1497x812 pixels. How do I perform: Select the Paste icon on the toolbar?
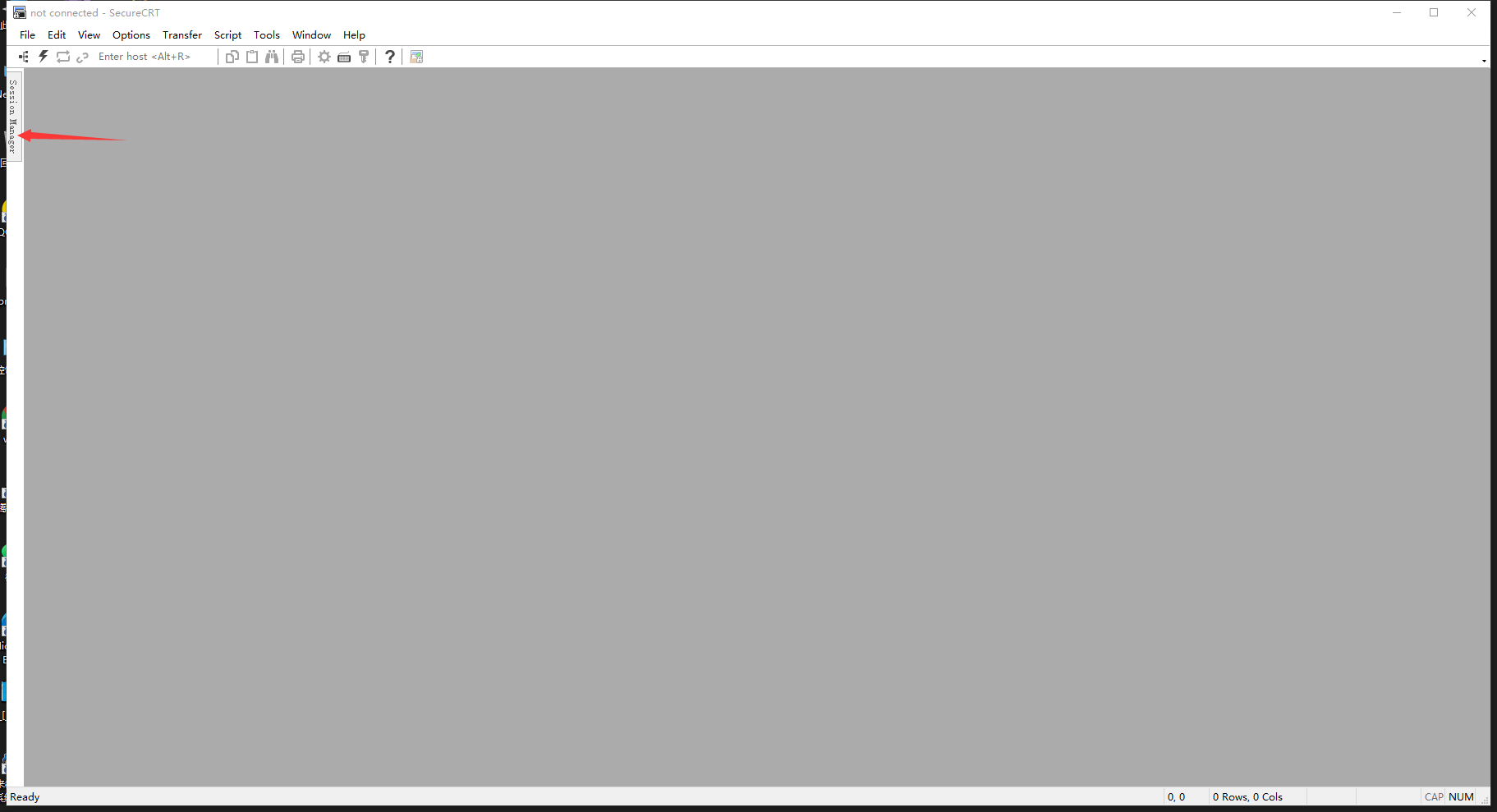coord(252,56)
